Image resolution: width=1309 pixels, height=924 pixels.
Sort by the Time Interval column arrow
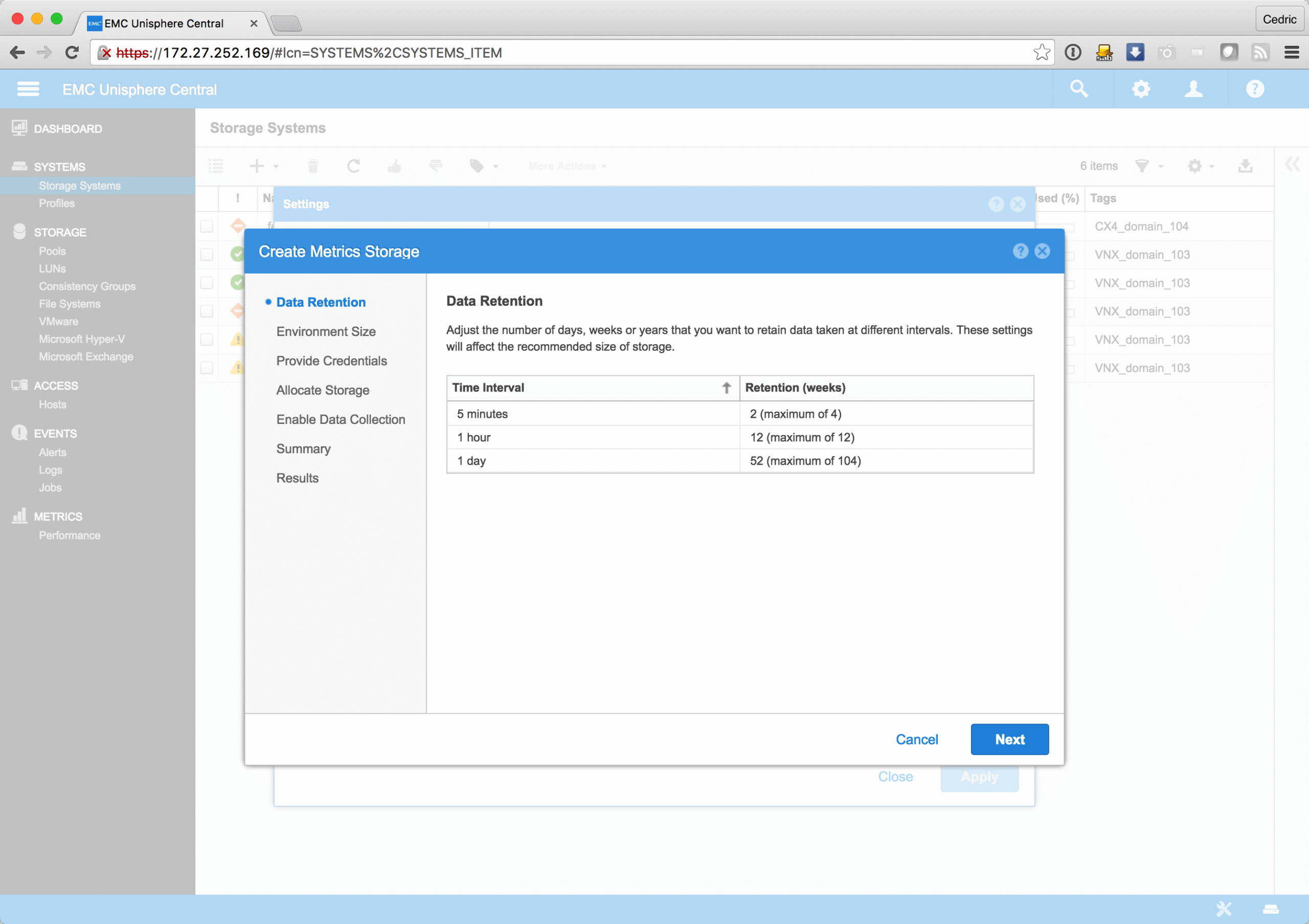click(x=726, y=388)
